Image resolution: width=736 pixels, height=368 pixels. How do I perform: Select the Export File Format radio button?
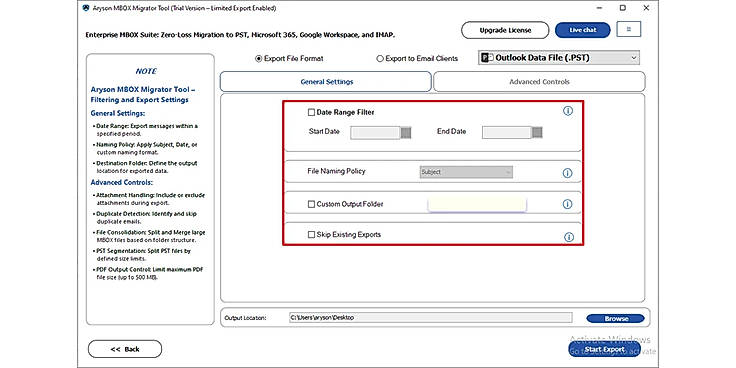[x=258, y=59]
